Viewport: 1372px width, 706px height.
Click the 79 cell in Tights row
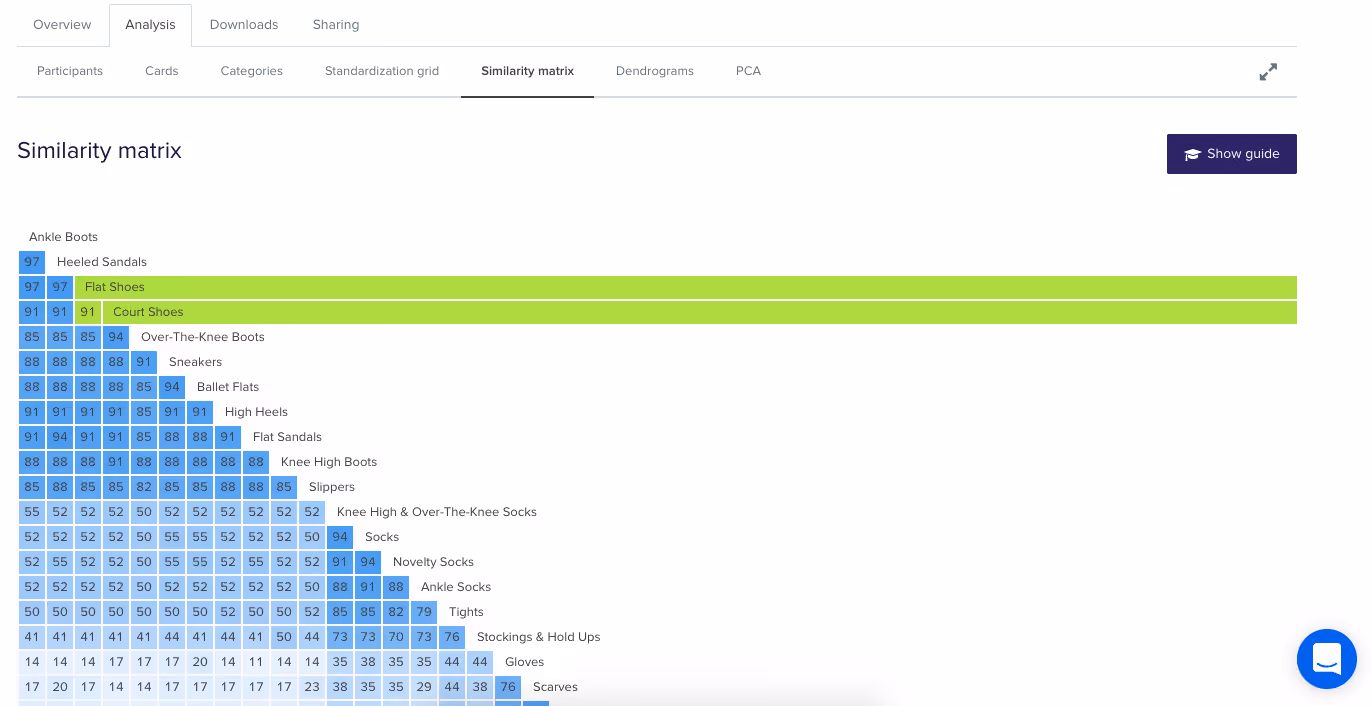coord(424,612)
